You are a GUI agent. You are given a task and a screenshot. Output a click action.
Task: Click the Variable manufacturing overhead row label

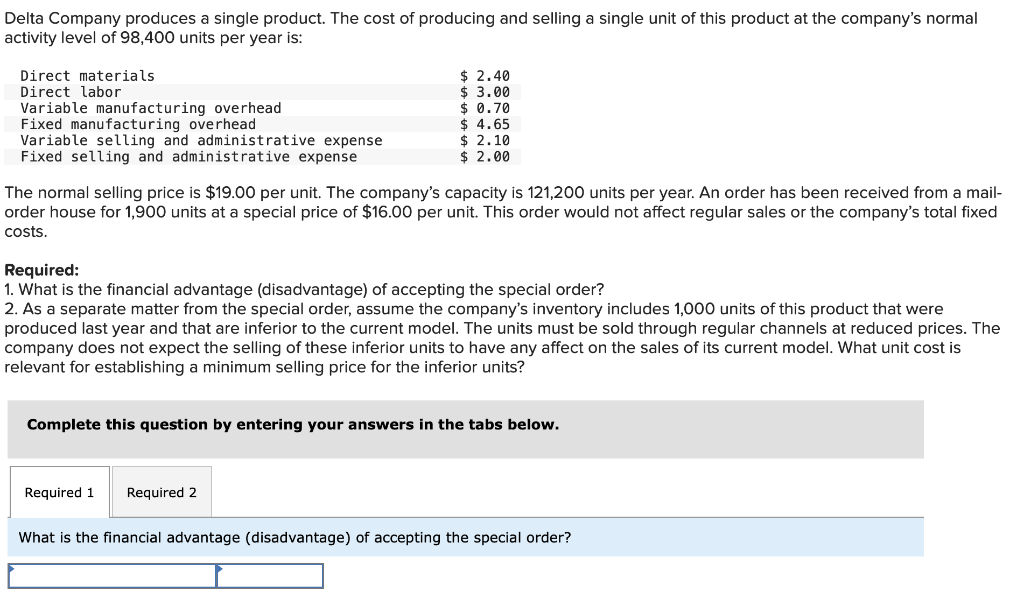coord(151,108)
